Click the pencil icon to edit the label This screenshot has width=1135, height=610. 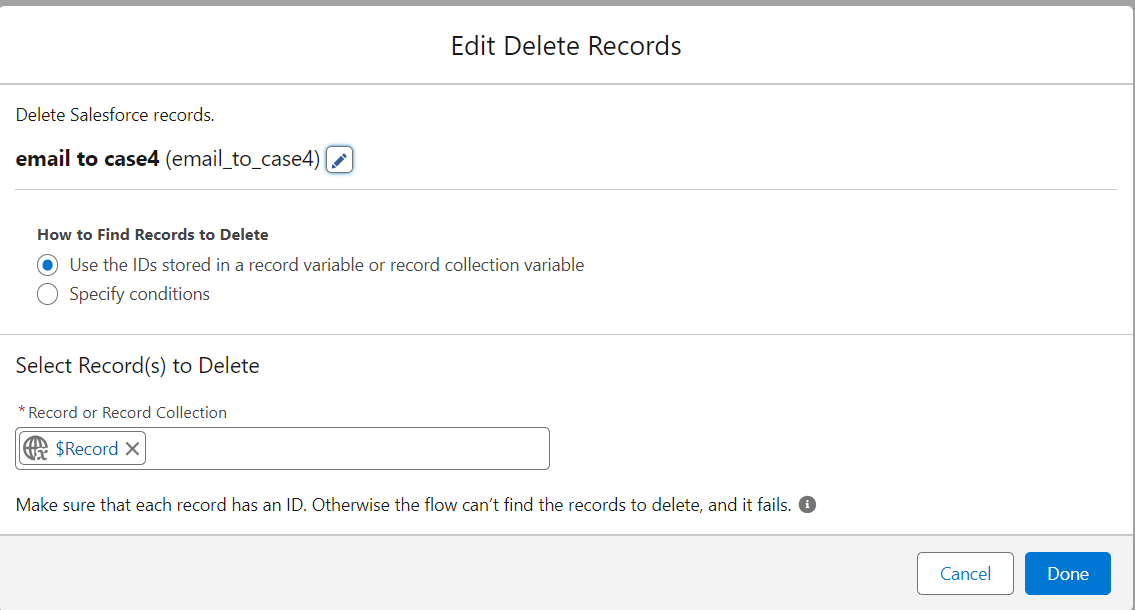(340, 160)
